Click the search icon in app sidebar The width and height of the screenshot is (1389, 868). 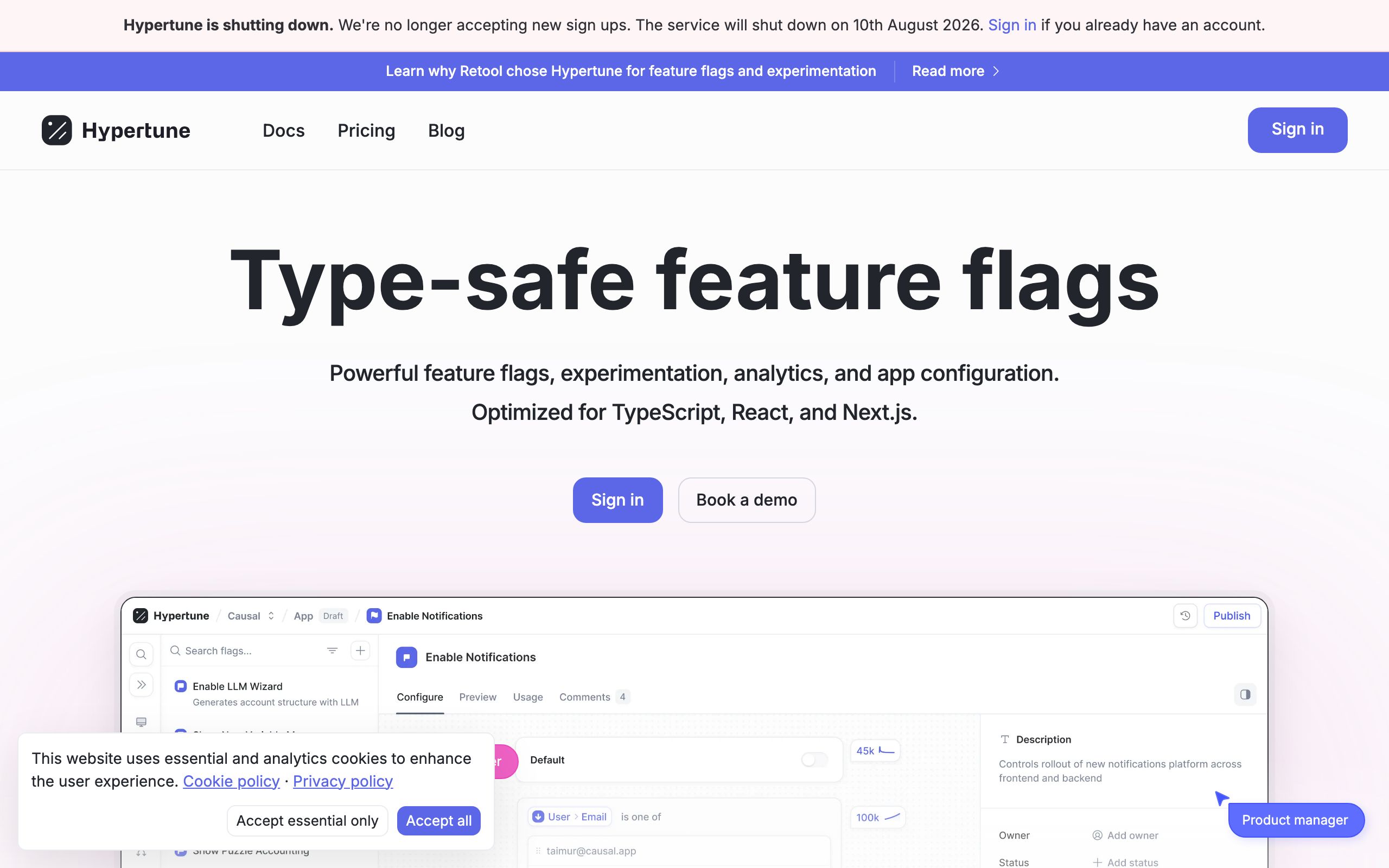(x=141, y=654)
